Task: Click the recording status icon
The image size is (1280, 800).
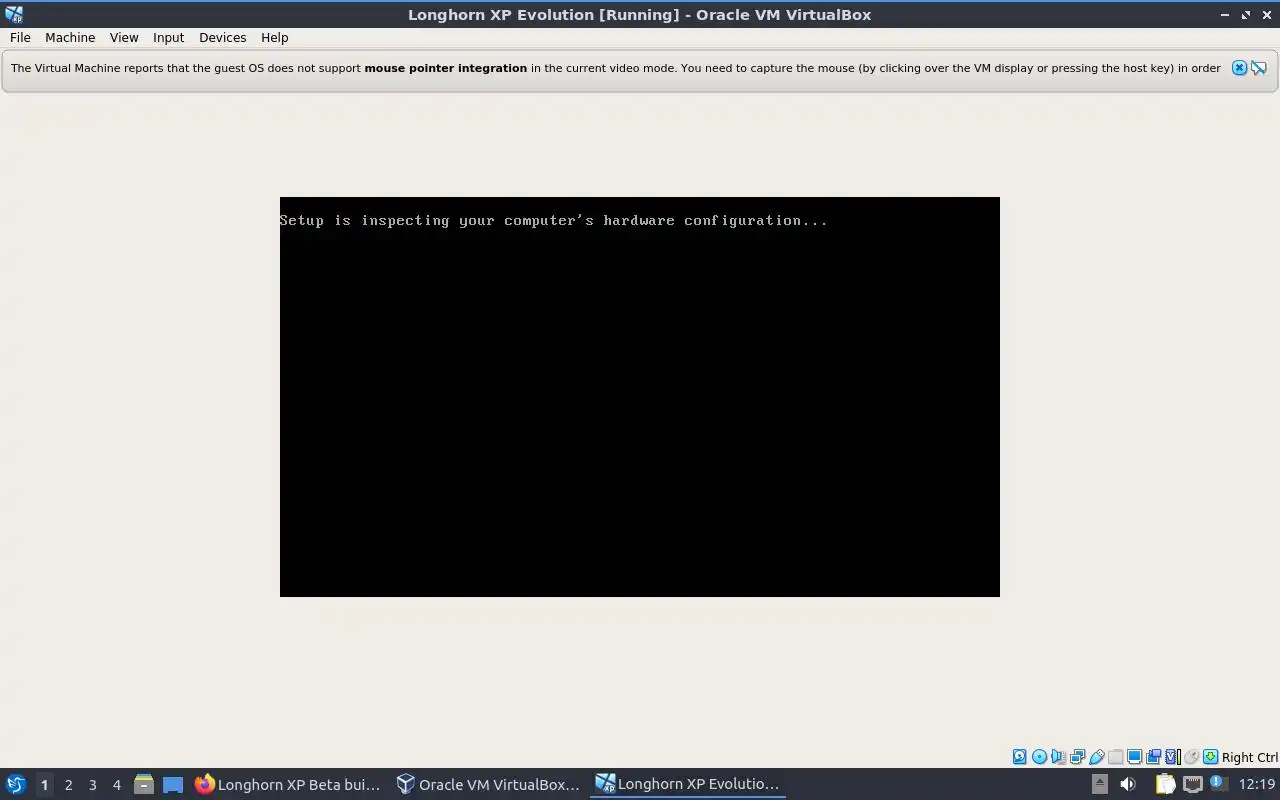Action: [1153, 757]
